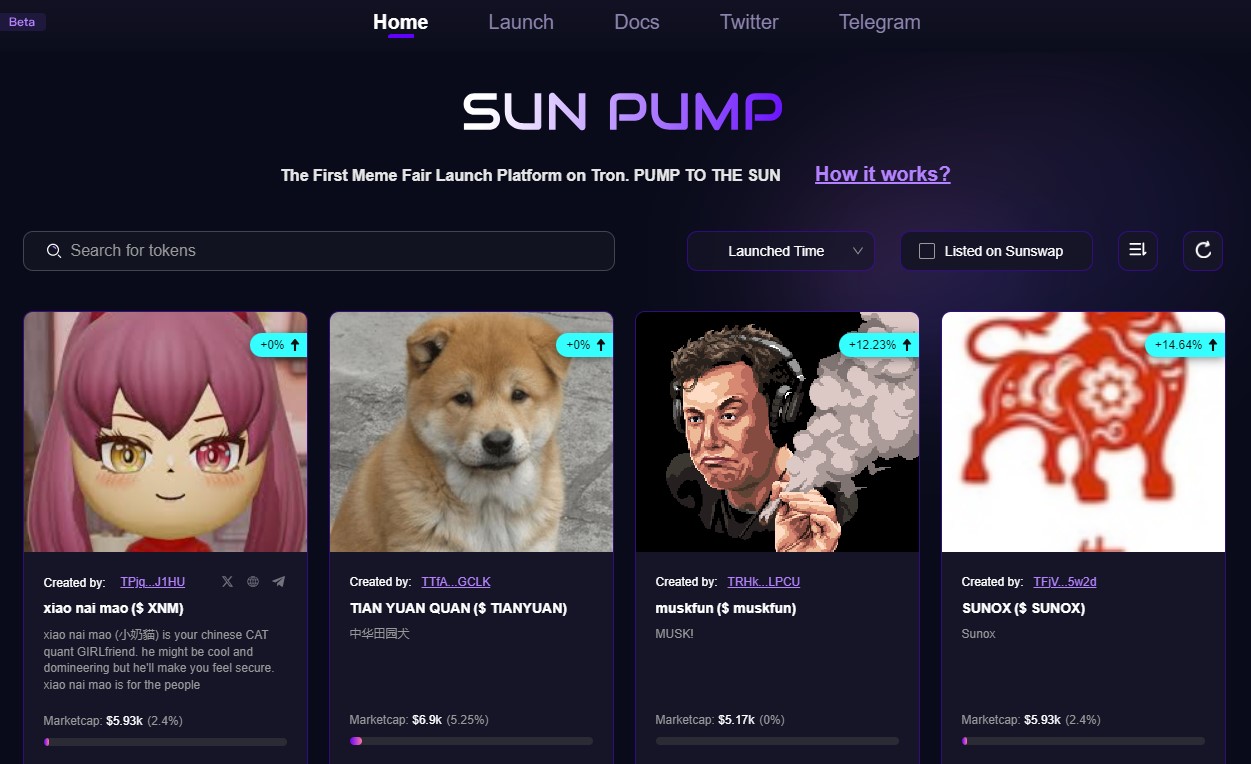This screenshot has width=1251, height=764.
Task: Click the +14.64% badge on SUNOX card
Action: [1184, 345]
